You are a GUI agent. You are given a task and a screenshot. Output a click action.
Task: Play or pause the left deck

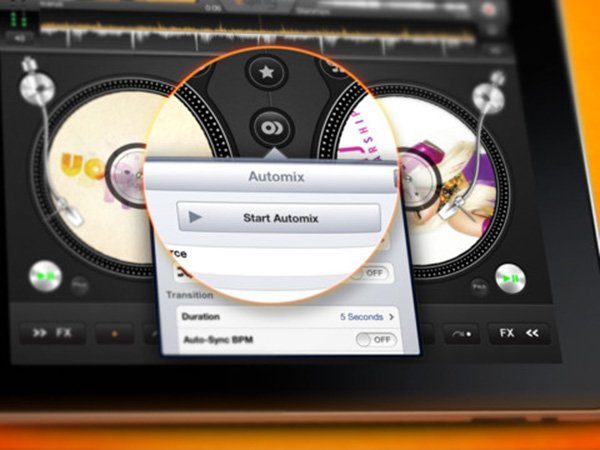(x=46, y=276)
